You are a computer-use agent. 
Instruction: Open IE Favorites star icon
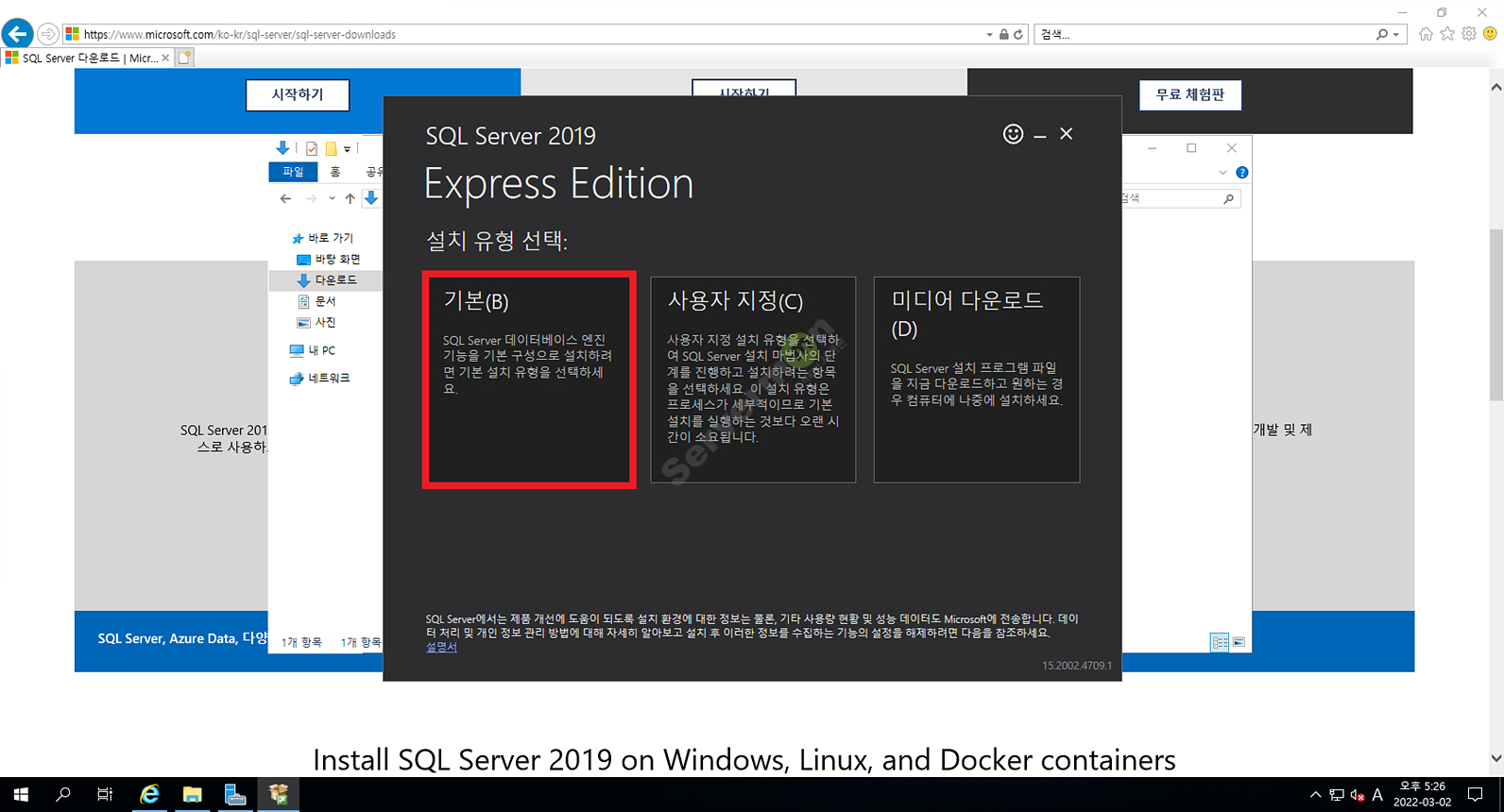1447,34
